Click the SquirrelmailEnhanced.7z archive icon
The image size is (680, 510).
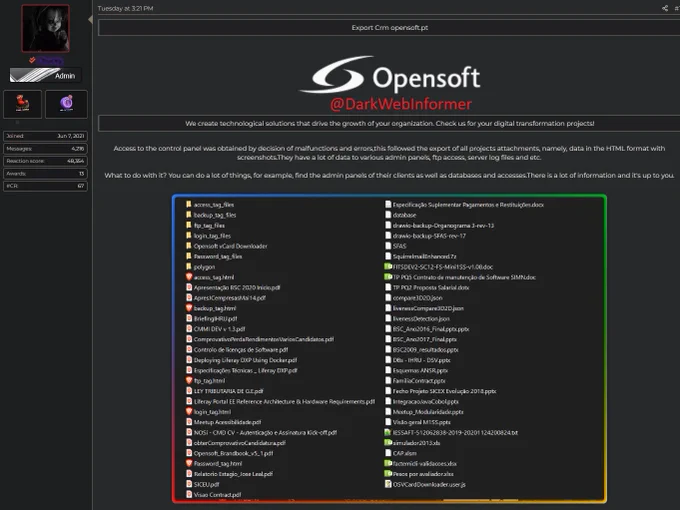pos(388,256)
